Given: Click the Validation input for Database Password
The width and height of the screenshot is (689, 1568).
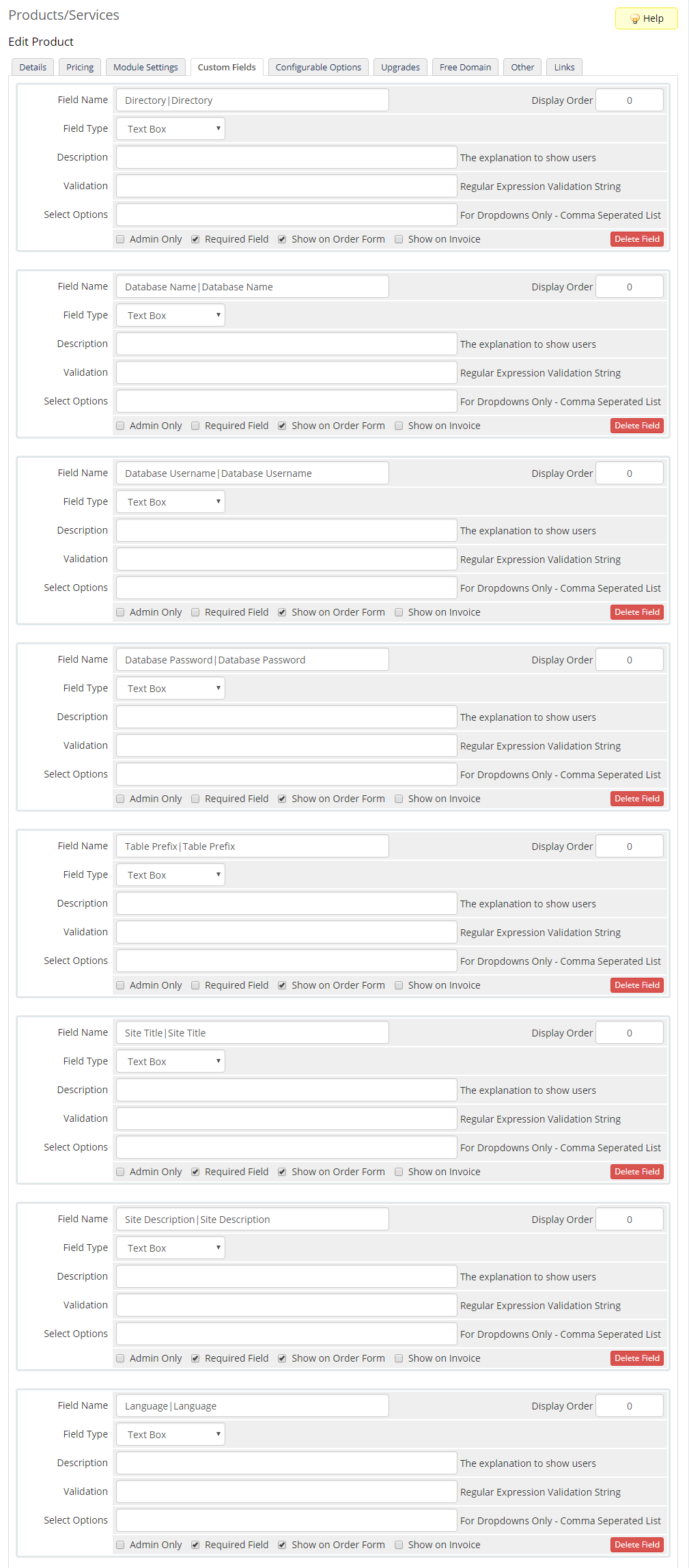Looking at the screenshot, I should pyautogui.click(x=287, y=745).
